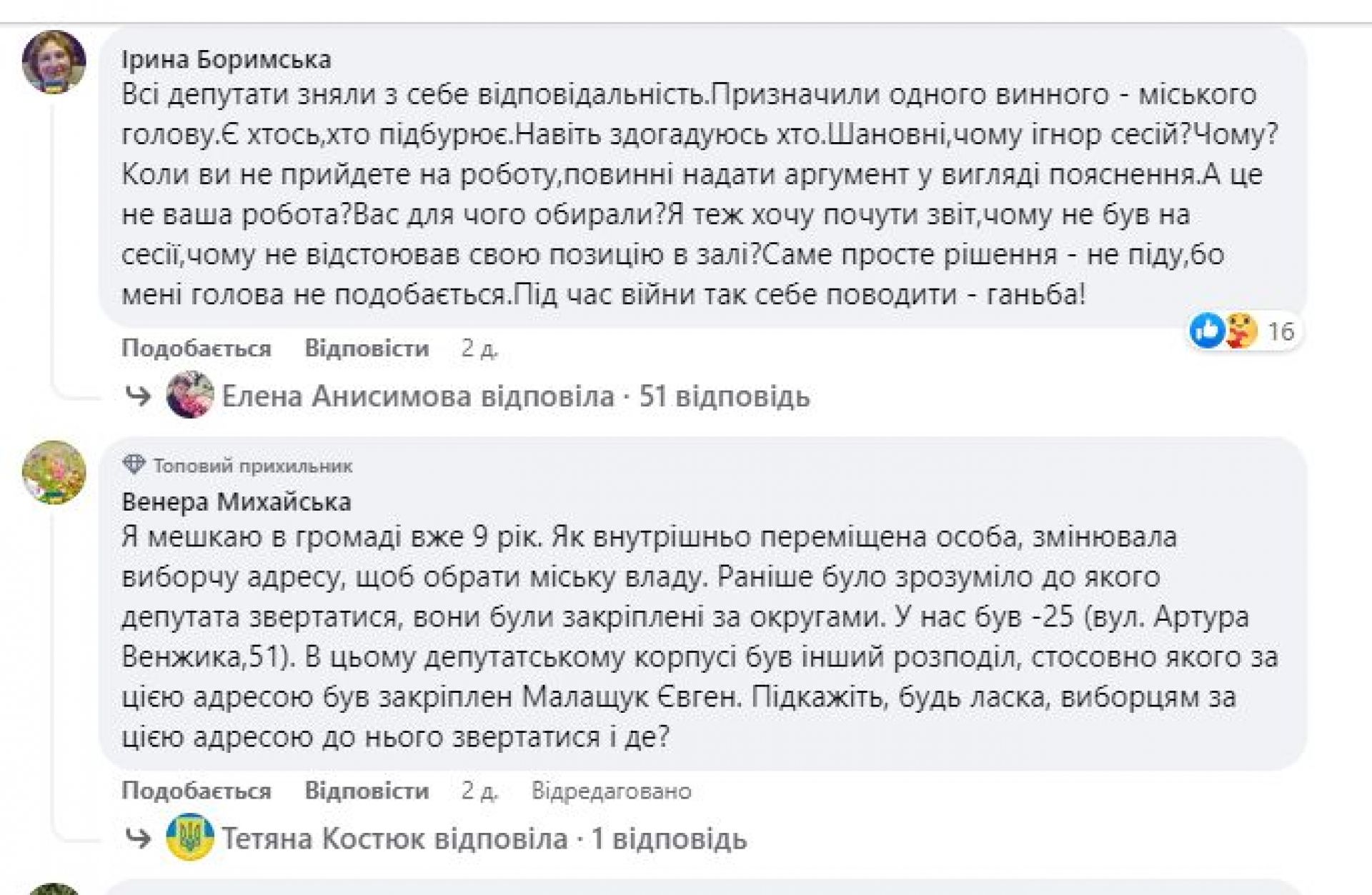This screenshot has width=1372, height=895.
Task: Click the reply arrow beside Елена Анисимова
Action: click(x=139, y=395)
